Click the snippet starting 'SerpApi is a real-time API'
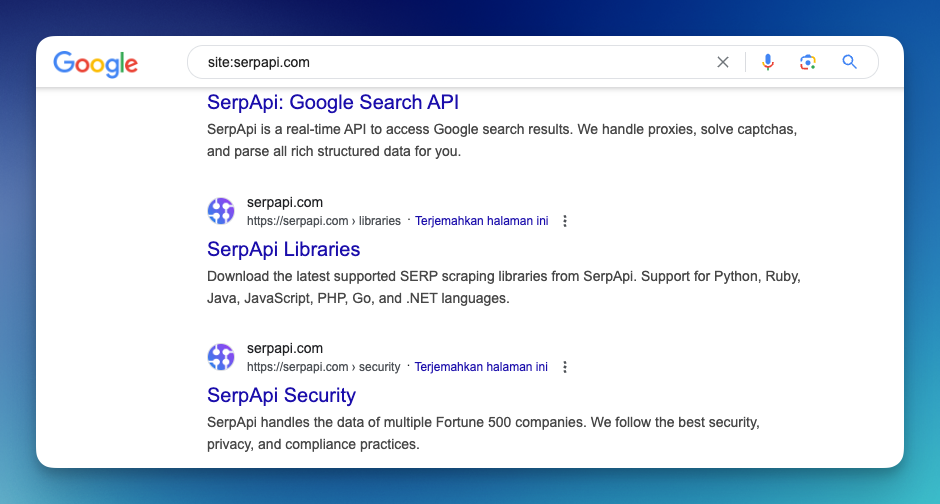Screen dimensions: 940x504 (502, 140)
